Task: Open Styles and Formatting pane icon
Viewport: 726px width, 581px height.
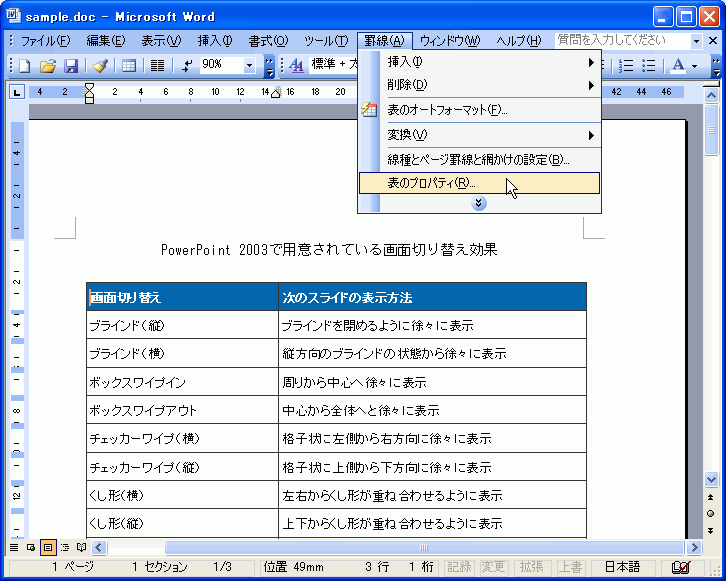Action: tap(296, 65)
